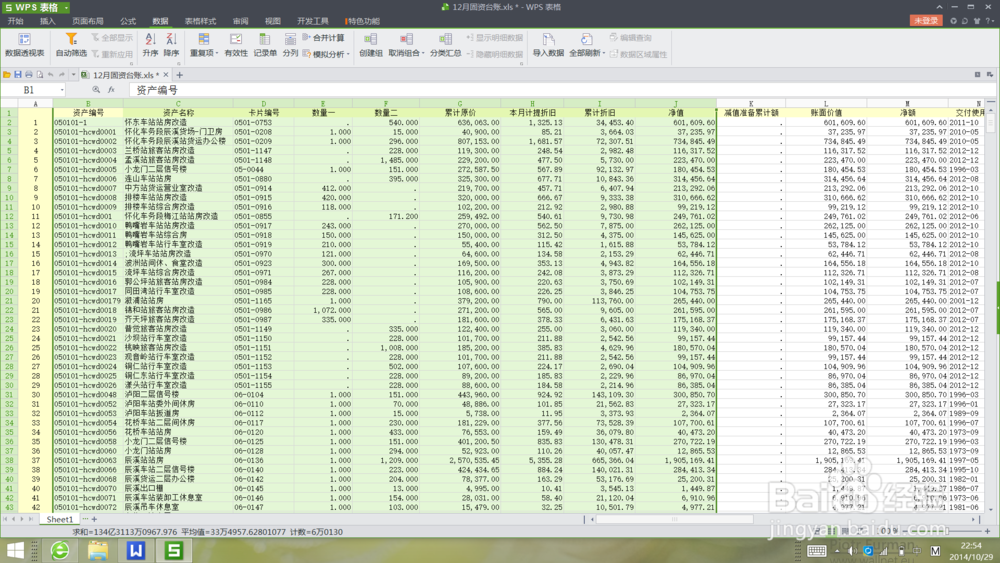
Task: Open the 公式 ribbon tab
Action: (128, 21)
